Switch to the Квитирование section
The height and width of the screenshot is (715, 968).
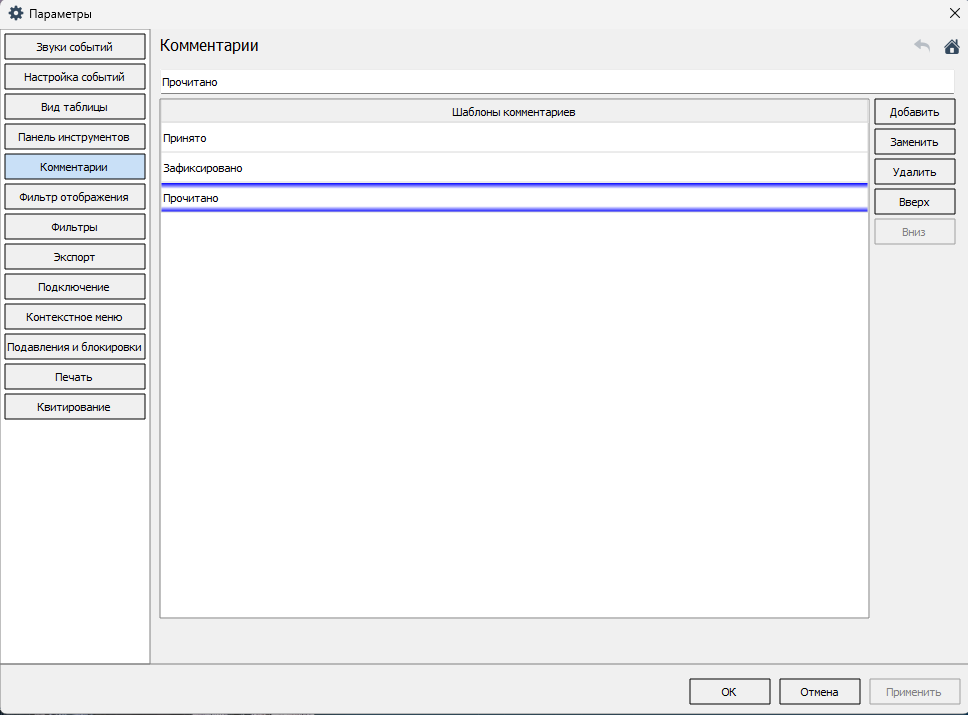pyautogui.click(x=75, y=407)
